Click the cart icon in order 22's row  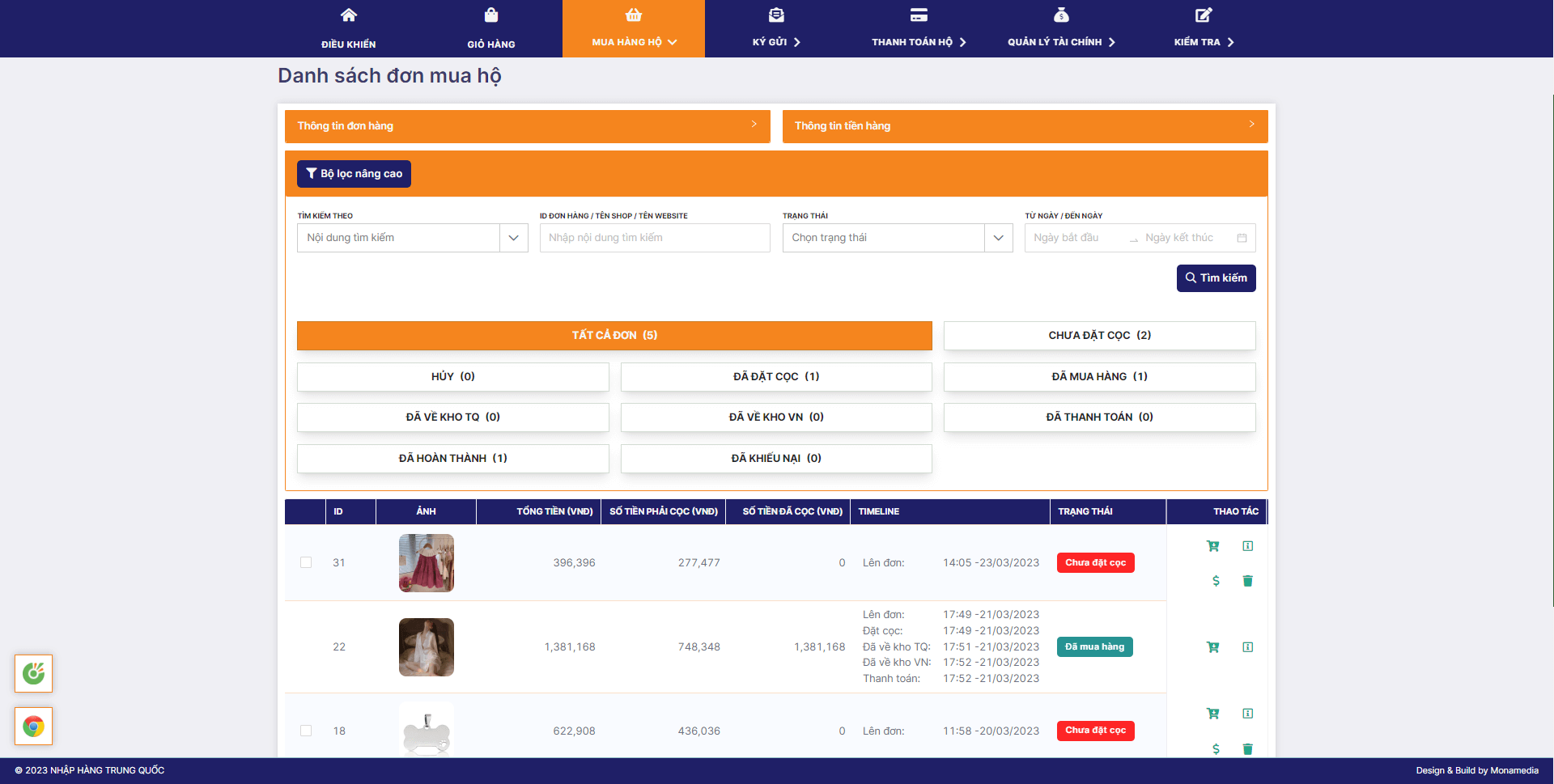point(1212,647)
